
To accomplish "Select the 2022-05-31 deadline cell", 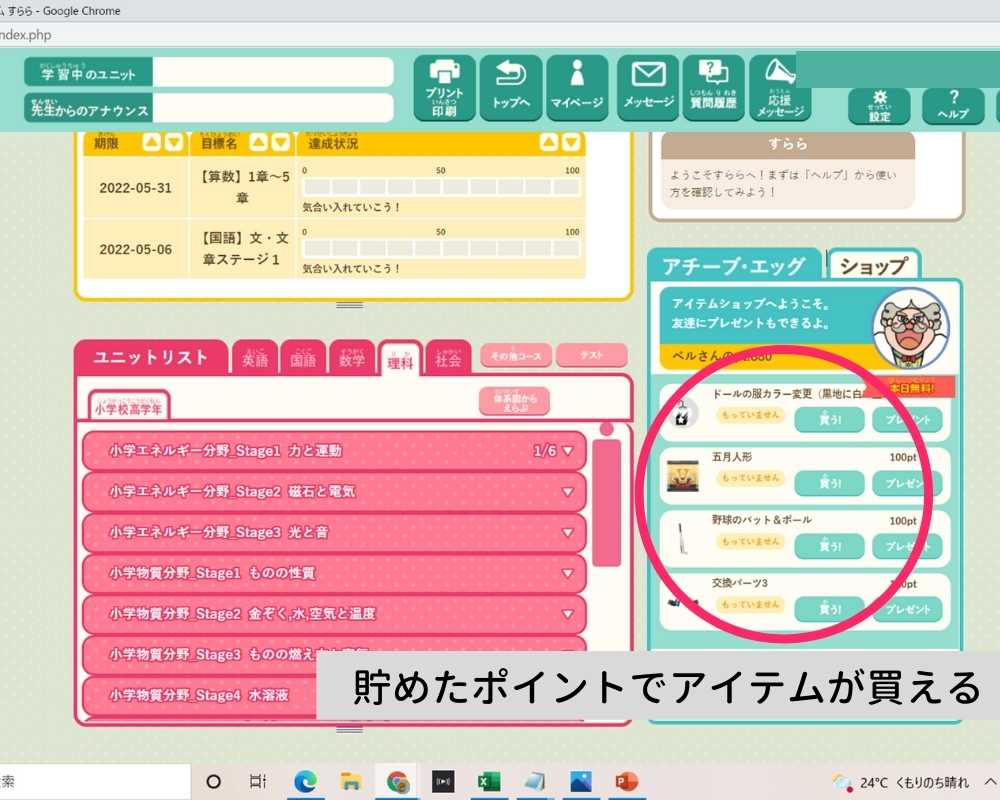I will click(x=136, y=188).
